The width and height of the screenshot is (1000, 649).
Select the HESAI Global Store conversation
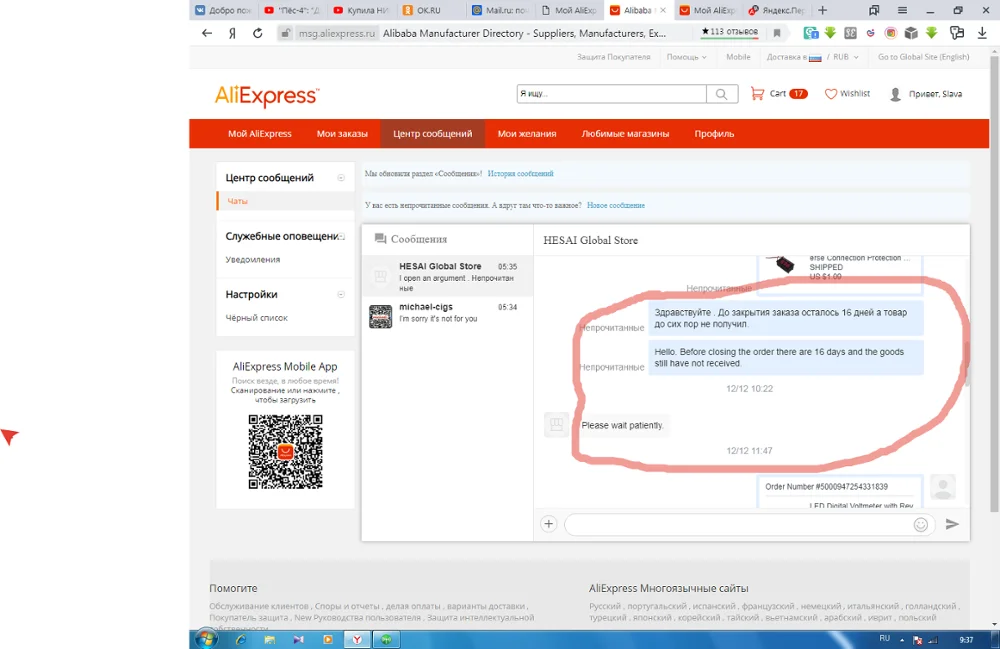coord(447,276)
